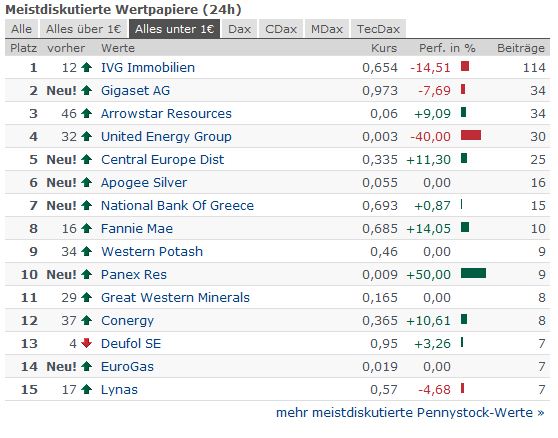Click green up arrow beside IVG Immobilien

pyautogui.click(x=86, y=67)
